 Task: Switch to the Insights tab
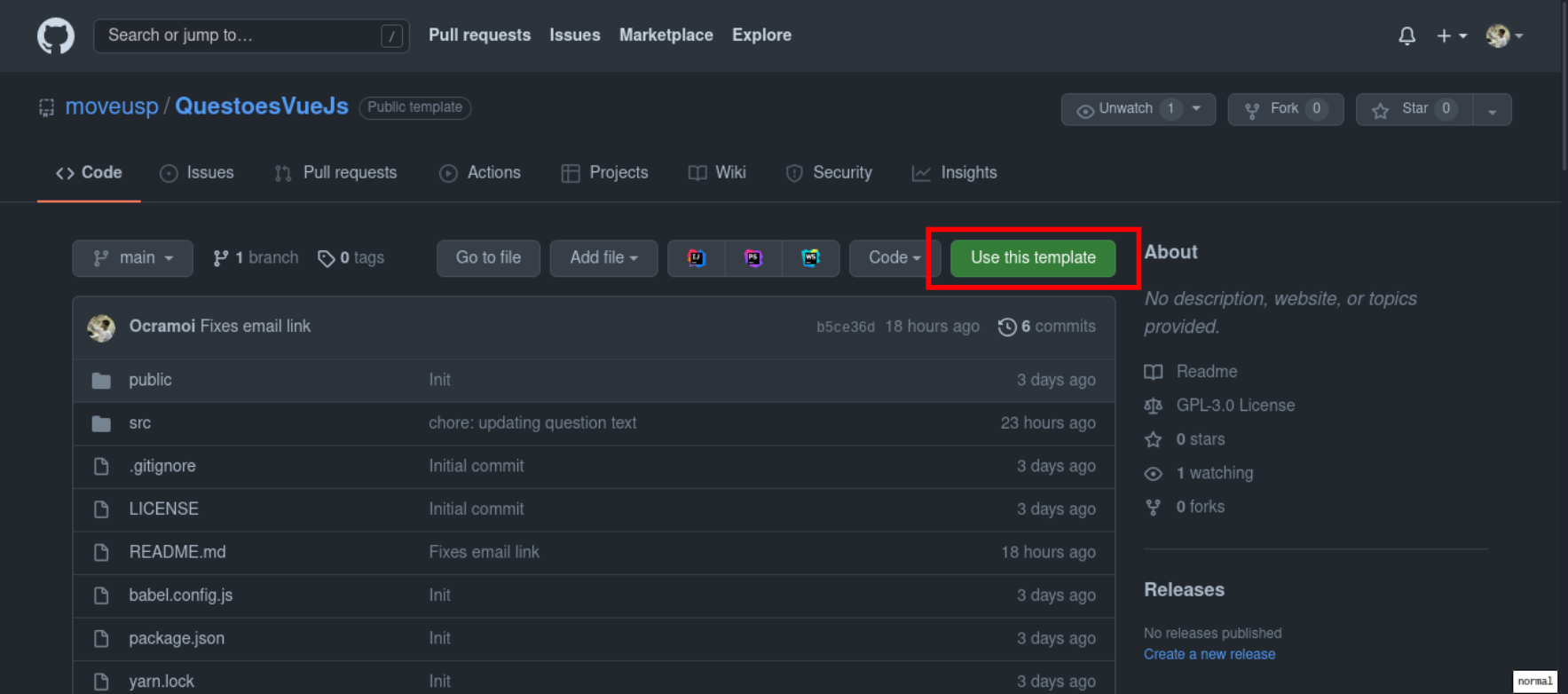coord(955,173)
